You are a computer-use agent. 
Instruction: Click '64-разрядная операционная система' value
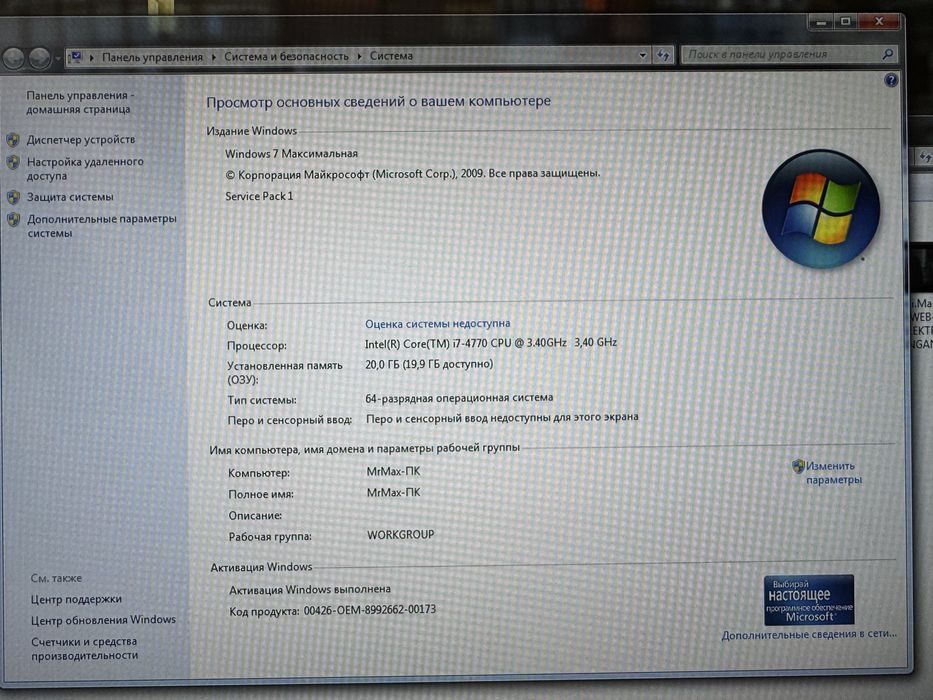click(459, 398)
